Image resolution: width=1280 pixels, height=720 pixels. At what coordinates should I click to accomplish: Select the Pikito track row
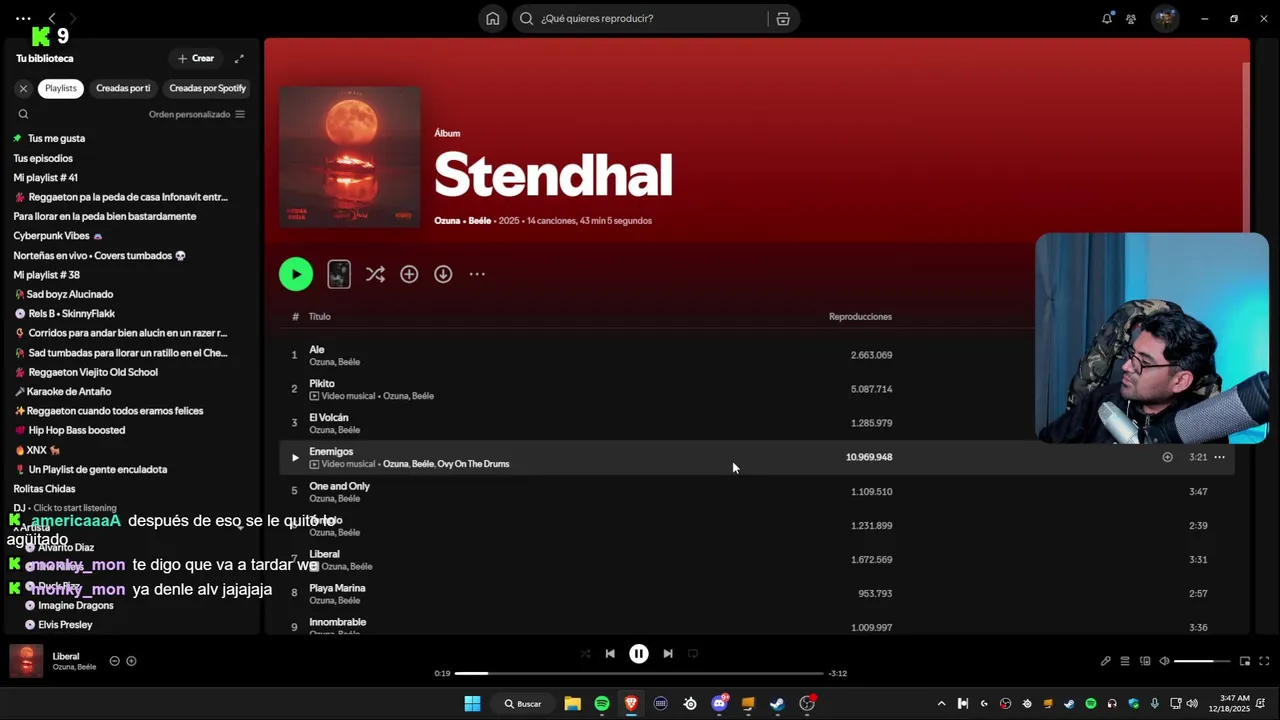point(758,389)
